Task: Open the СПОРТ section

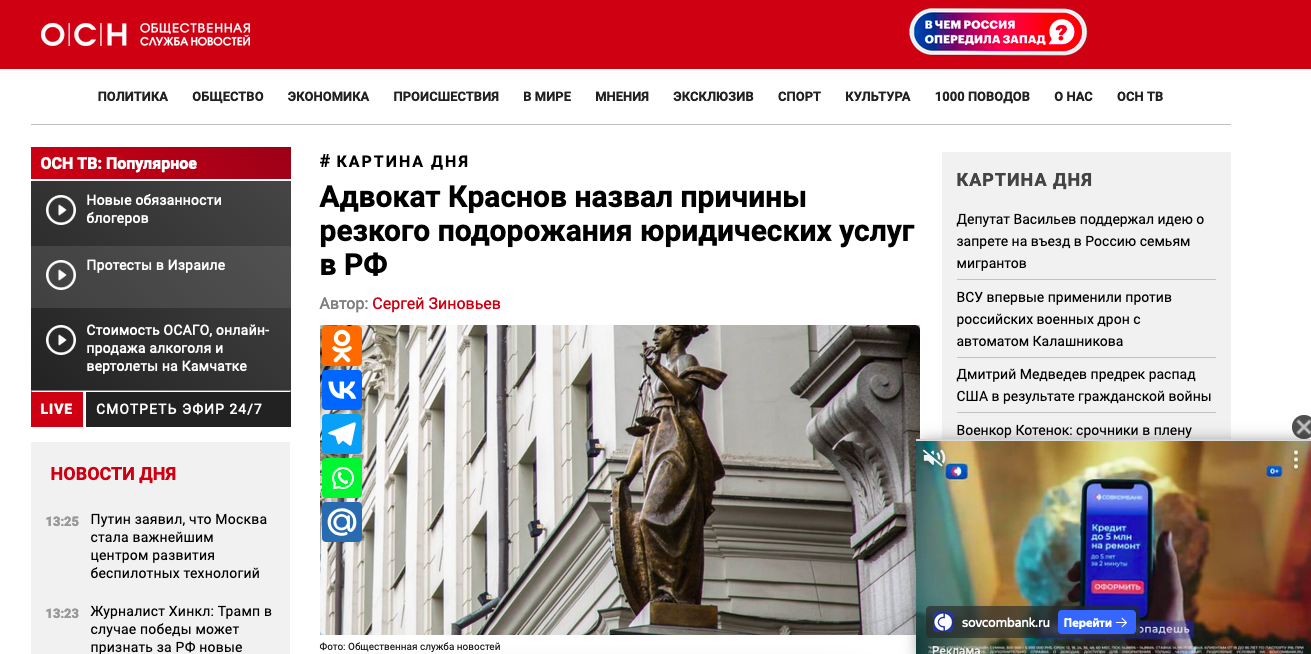Action: click(799, 97)
